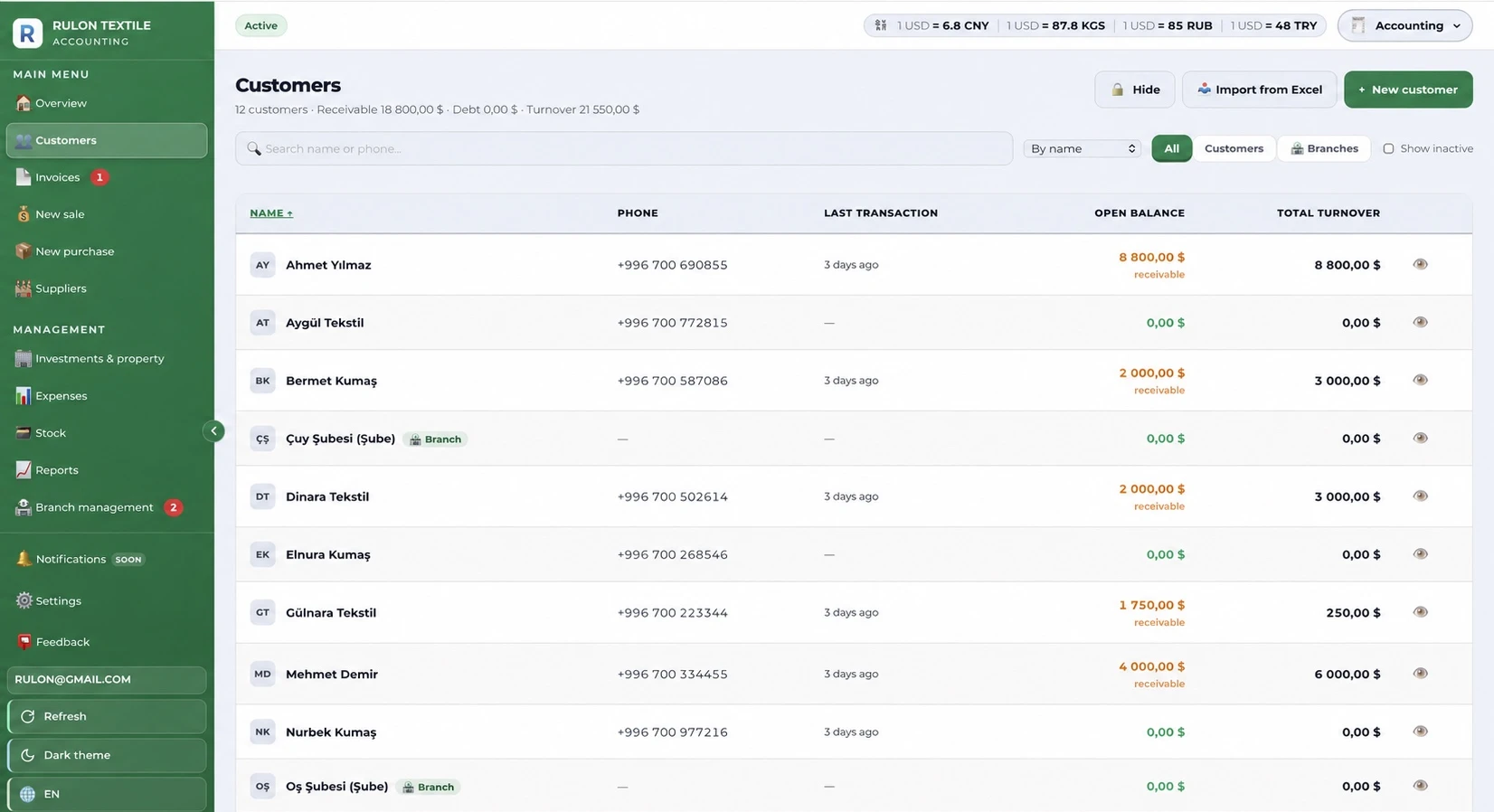This screenshot has height=812, width=1494.
Task: Open the EN language selector
Action: pyautogui.click(x=107, y=794)
